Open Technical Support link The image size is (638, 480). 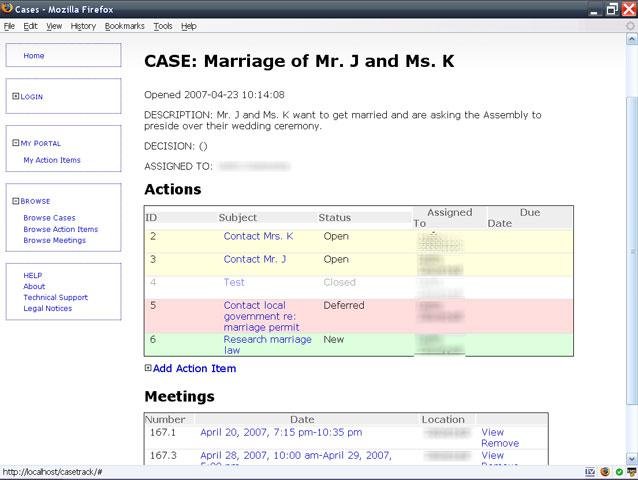pos(55,297)
